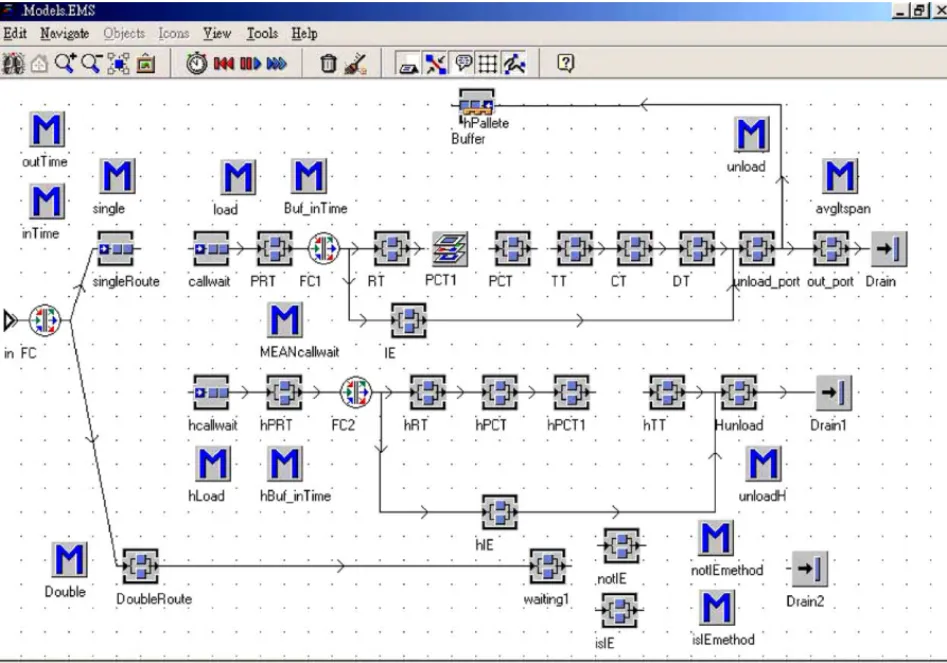This screenshot has width=947, height=663.
Task: Click the question mark help icon
Action: pyautogui.click(x=565, y=63)
